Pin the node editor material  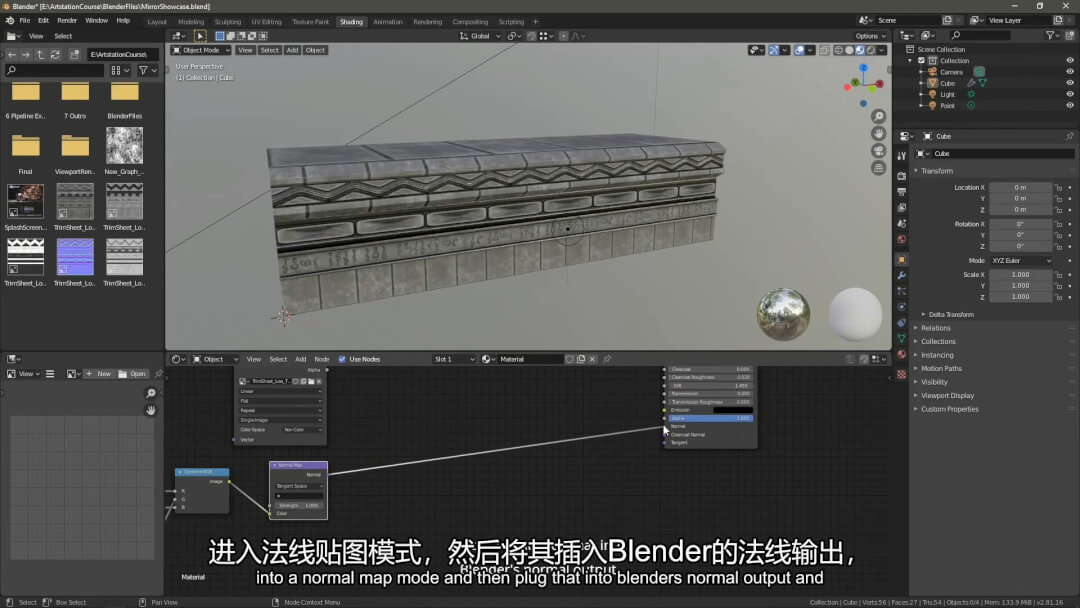607,359
